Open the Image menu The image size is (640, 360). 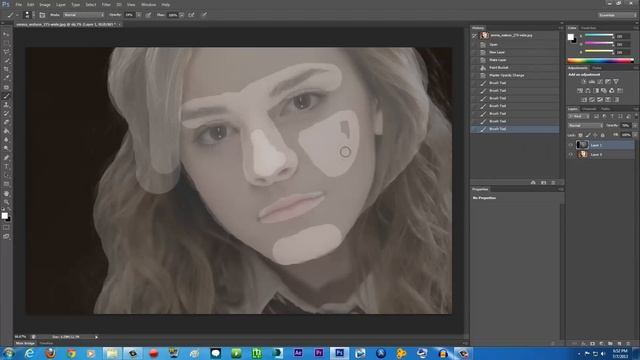point(45,4)
